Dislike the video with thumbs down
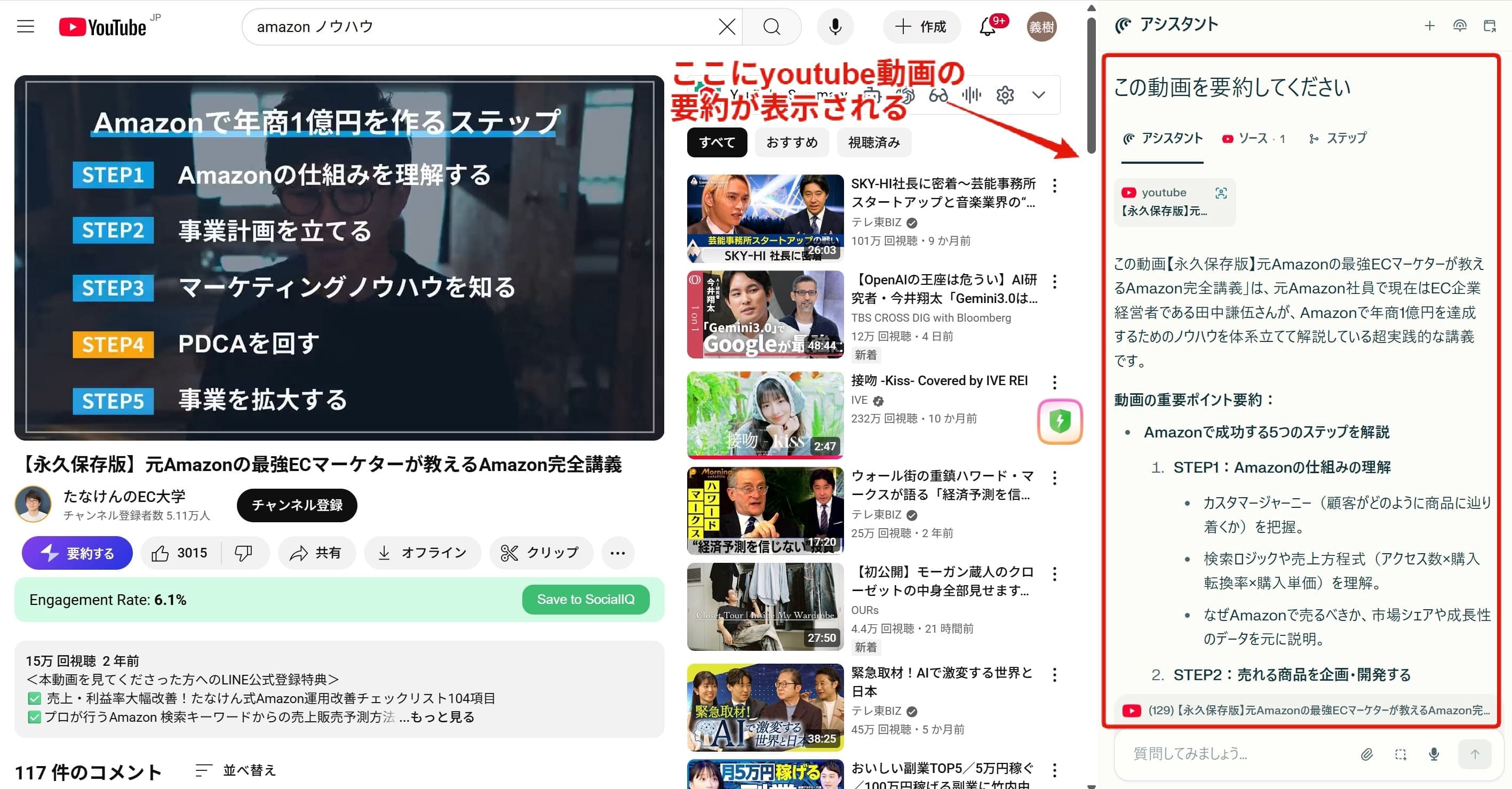The width and height of the screenshot is (1512, 789). point(243,553)
